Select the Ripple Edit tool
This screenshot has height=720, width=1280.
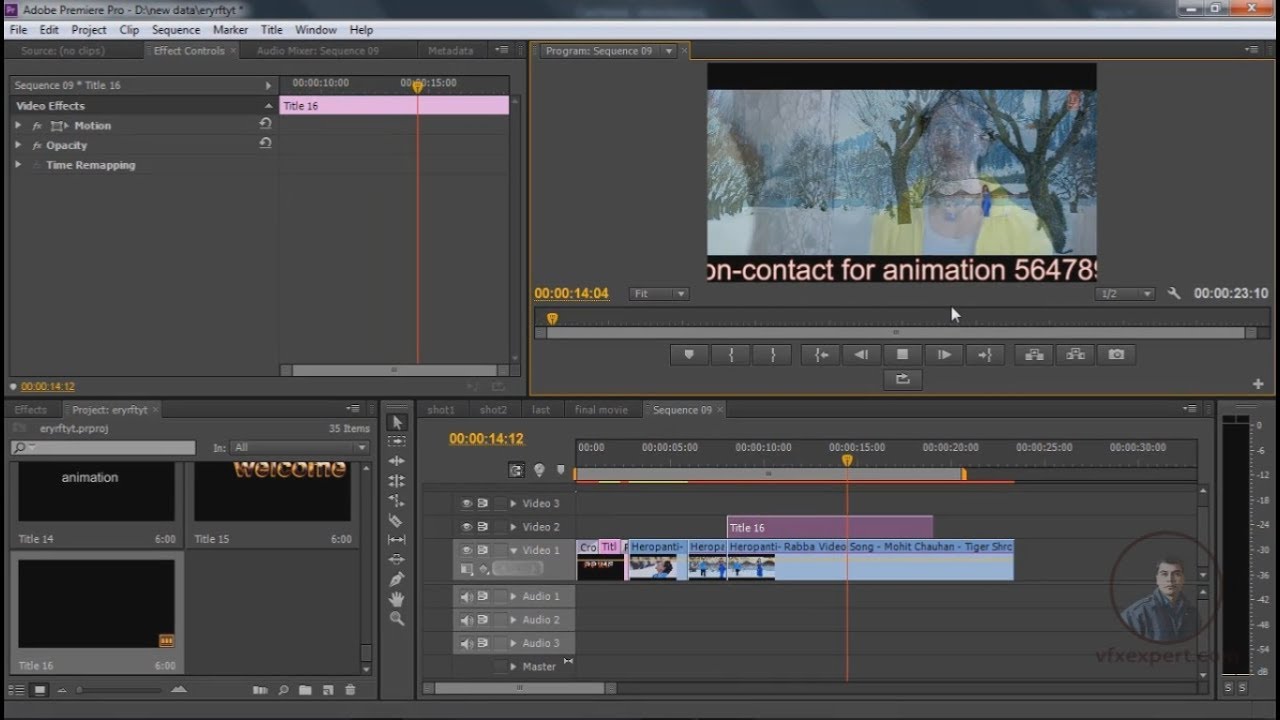pyautogui.click(x=397, y=461)
